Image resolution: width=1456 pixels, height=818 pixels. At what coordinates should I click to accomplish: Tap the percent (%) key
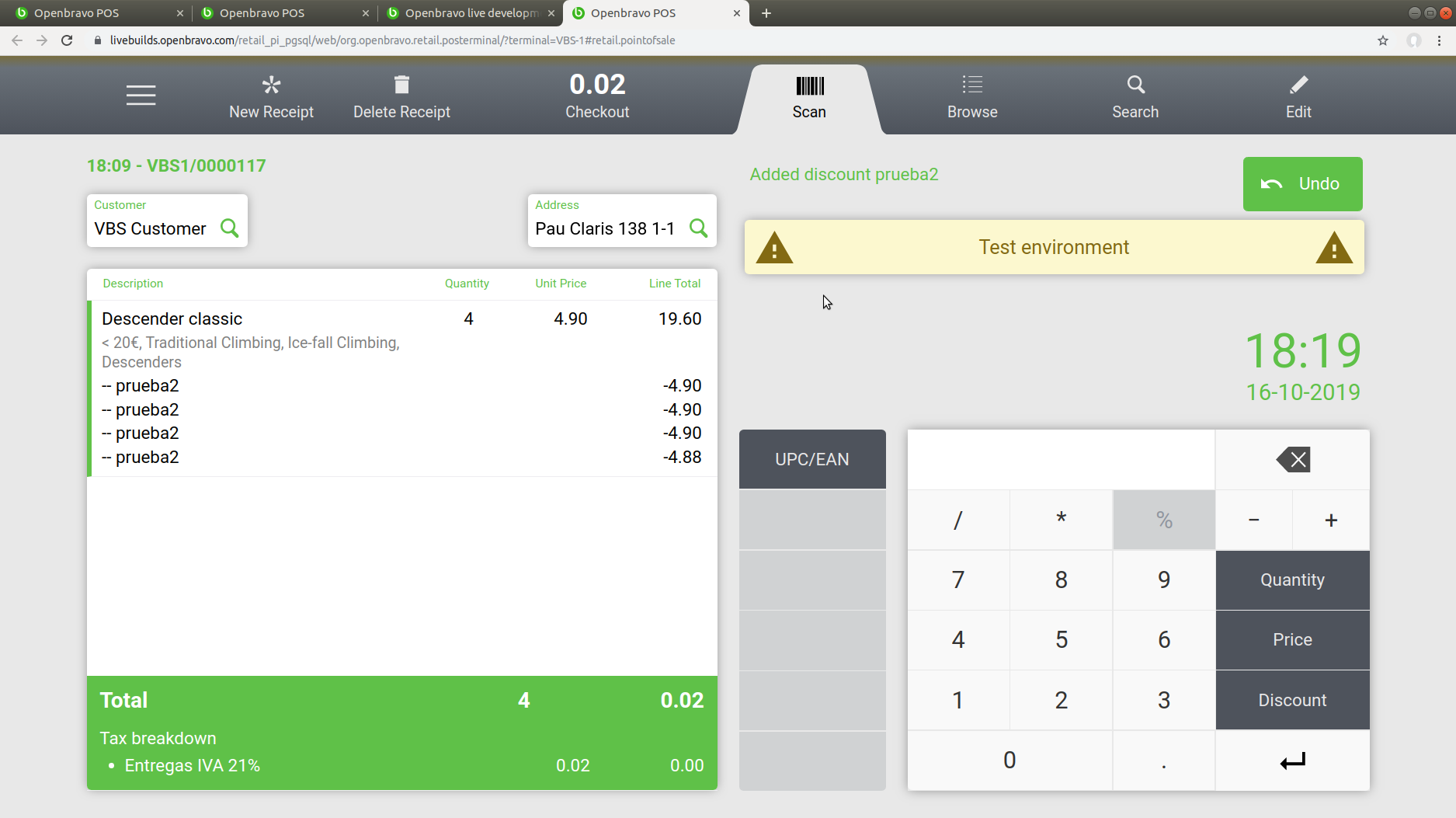click(x=1164, y=520)
